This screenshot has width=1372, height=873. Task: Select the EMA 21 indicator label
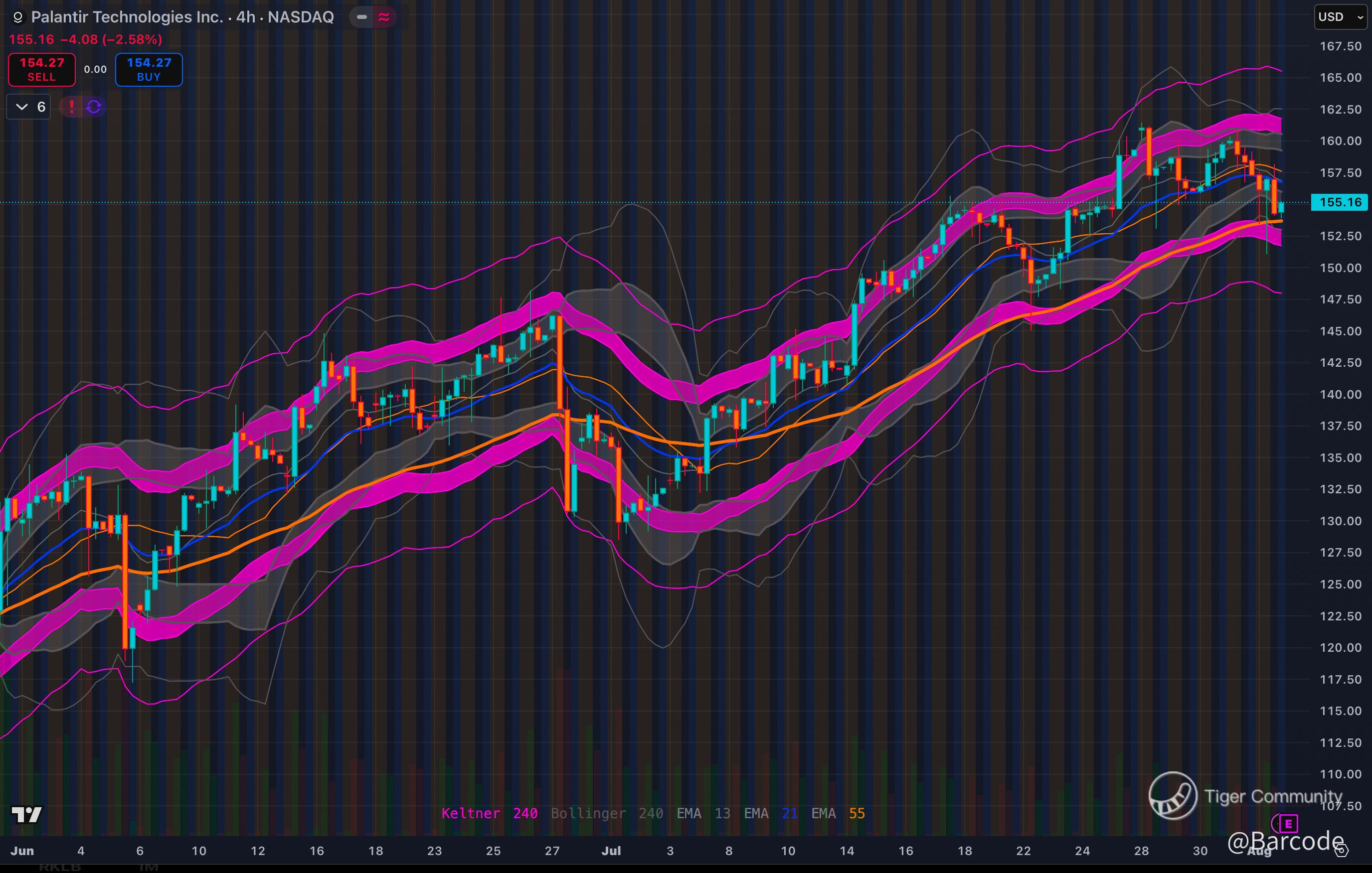(770, 813)
